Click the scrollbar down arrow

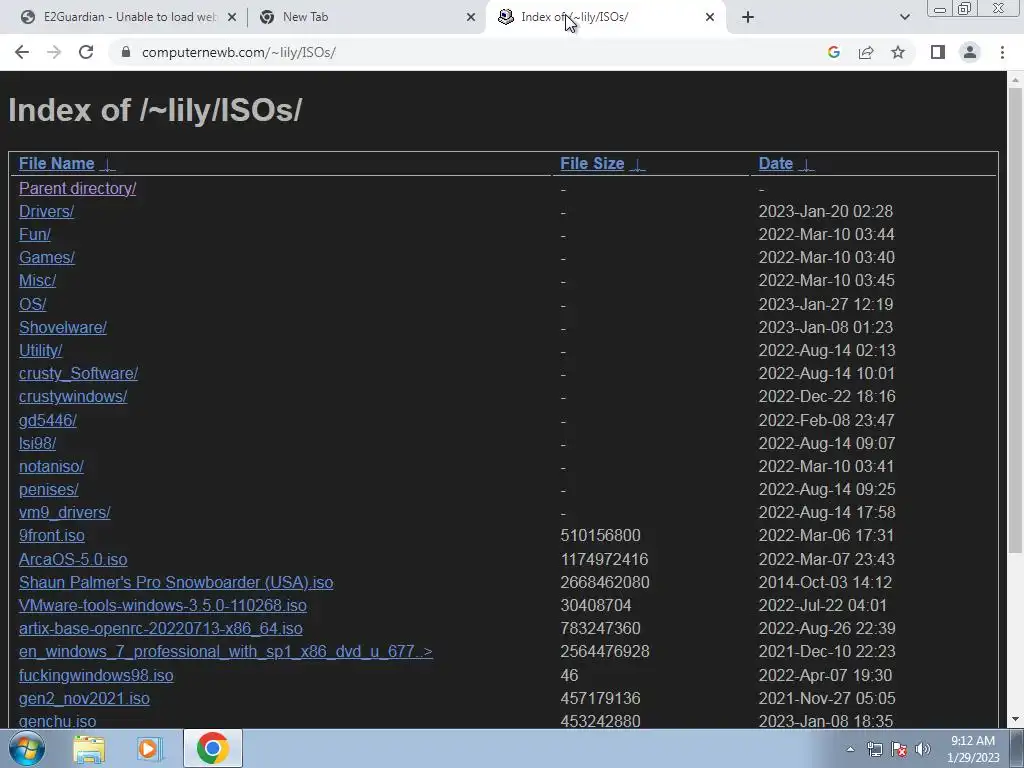(x=1015, y=720)
